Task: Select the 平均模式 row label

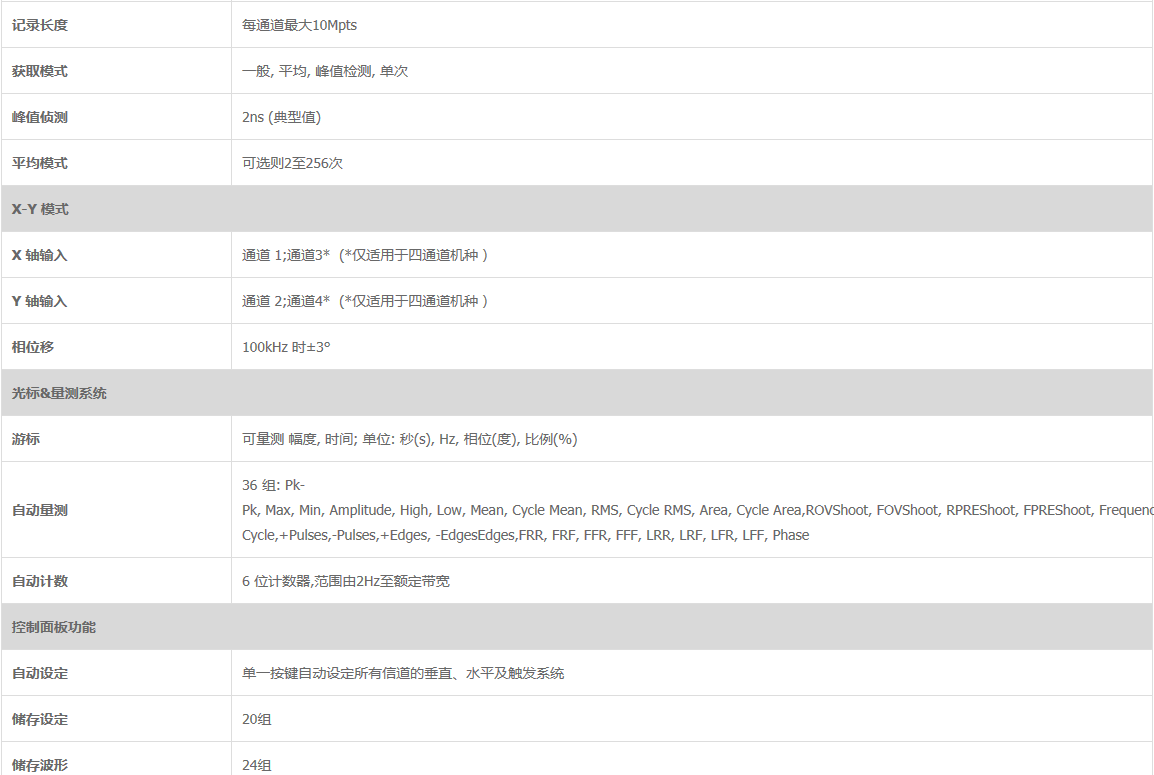Action: (x=40, y=163)
